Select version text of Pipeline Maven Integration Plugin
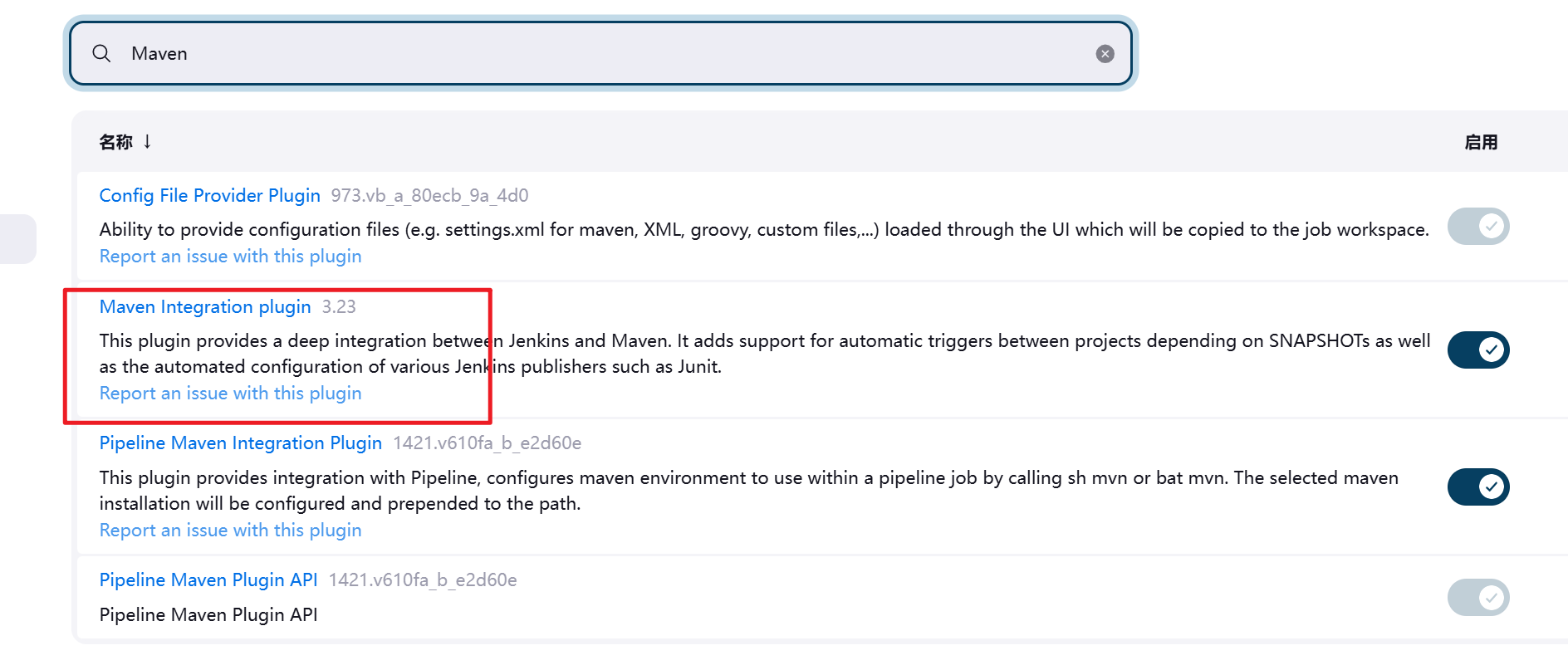Image resolution: width=1568 pixels, height=670 pixels. point(487,443)
